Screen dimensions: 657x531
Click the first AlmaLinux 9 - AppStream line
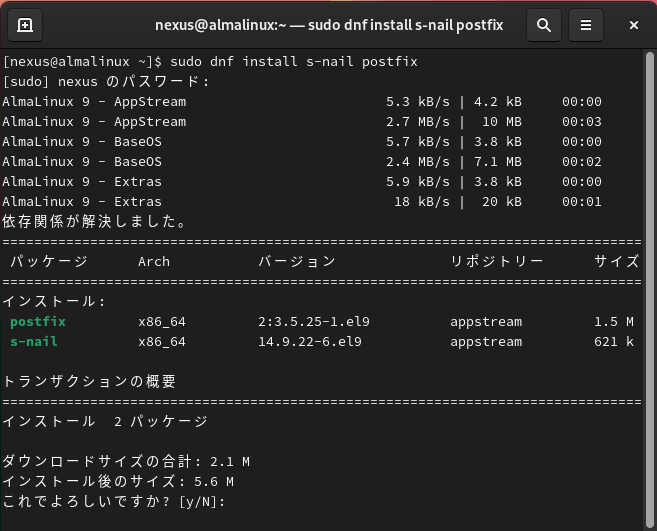click(x=94, y=102)
